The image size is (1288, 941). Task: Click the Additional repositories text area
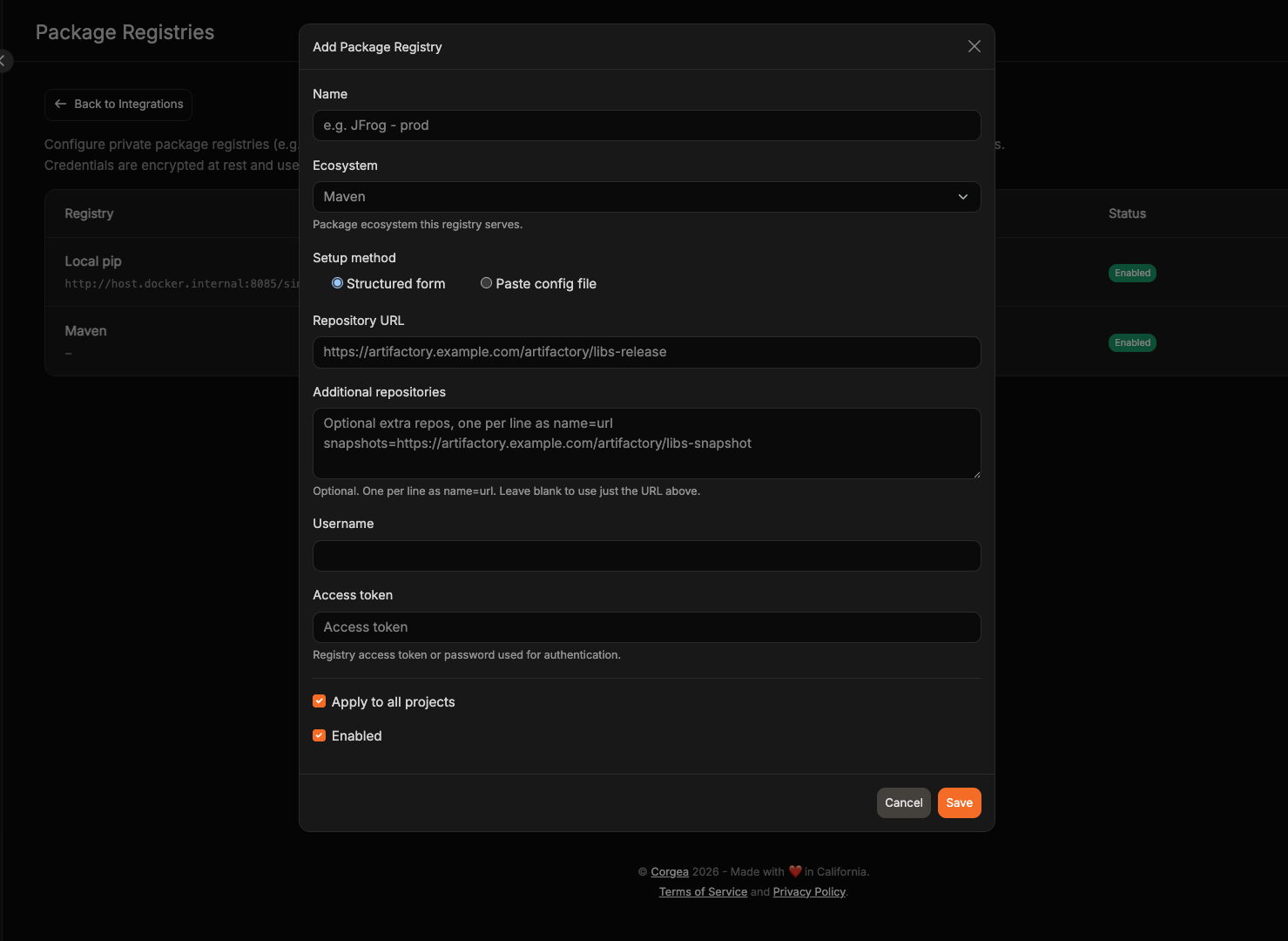point(646,443)
